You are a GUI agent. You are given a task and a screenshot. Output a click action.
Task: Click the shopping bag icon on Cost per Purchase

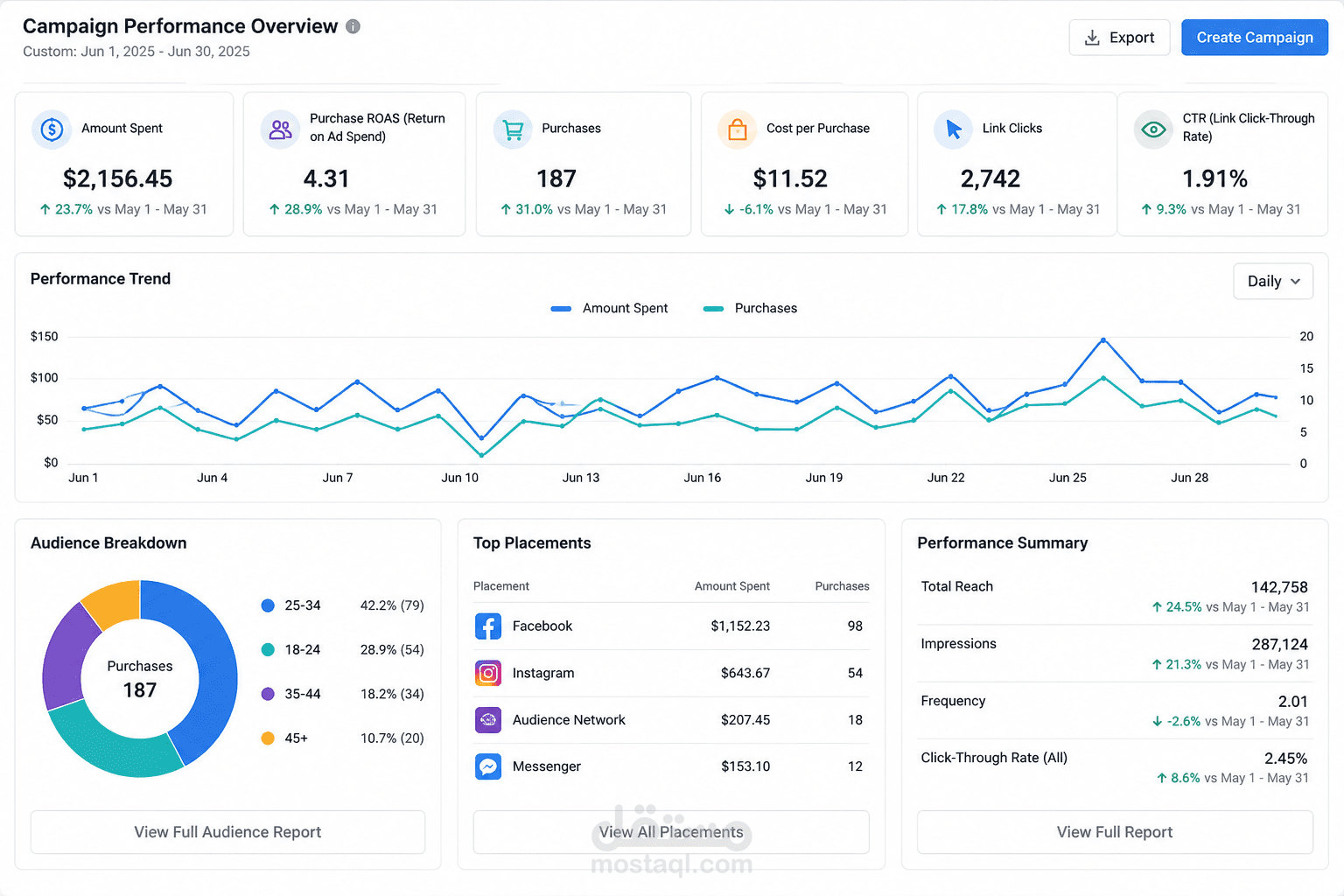pyautogui.click(x=738, y=129)
